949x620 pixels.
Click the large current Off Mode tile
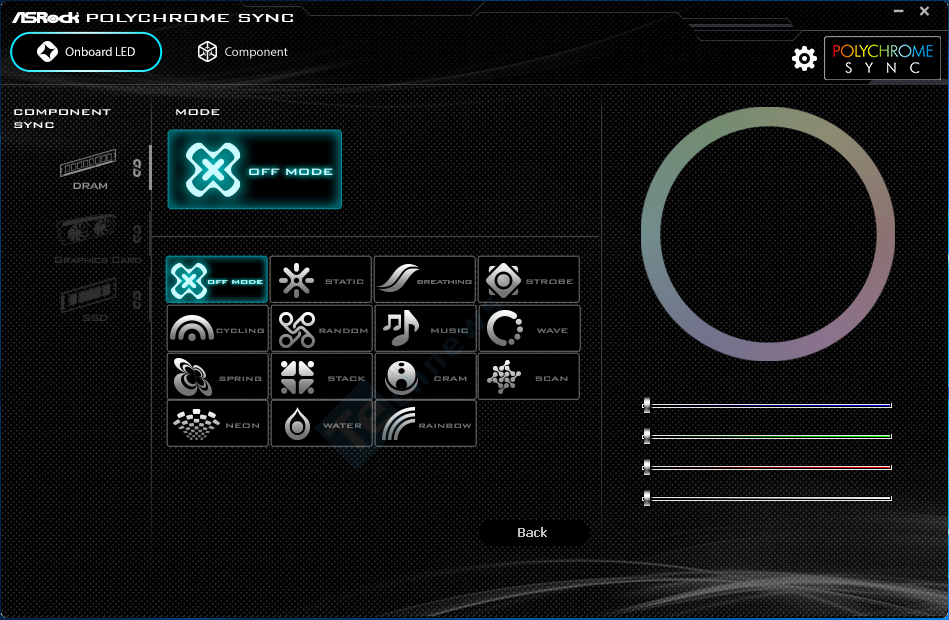pyautogui.click(x=255, y=170)
